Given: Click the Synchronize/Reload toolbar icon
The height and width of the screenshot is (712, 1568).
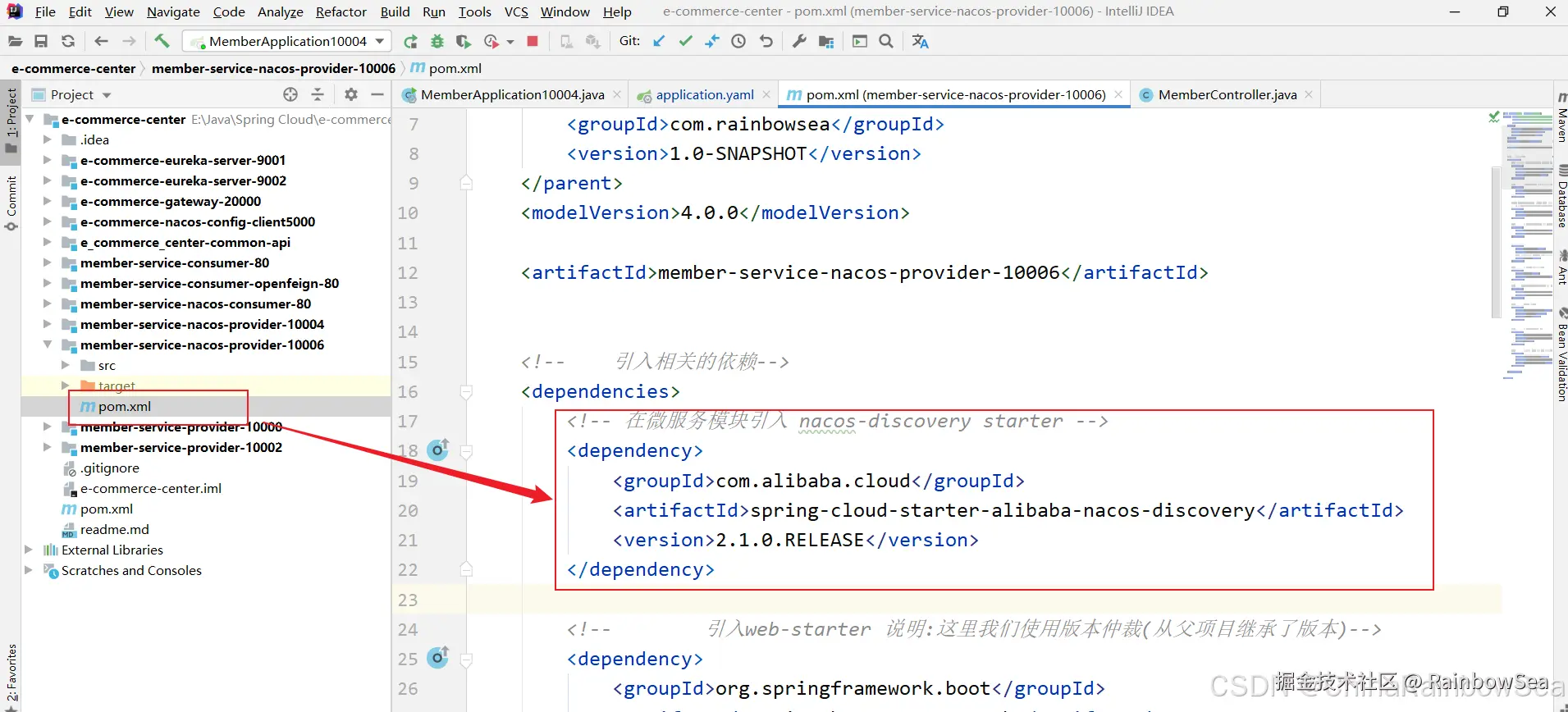Looking at the screenshot, I should coord(68,41).
